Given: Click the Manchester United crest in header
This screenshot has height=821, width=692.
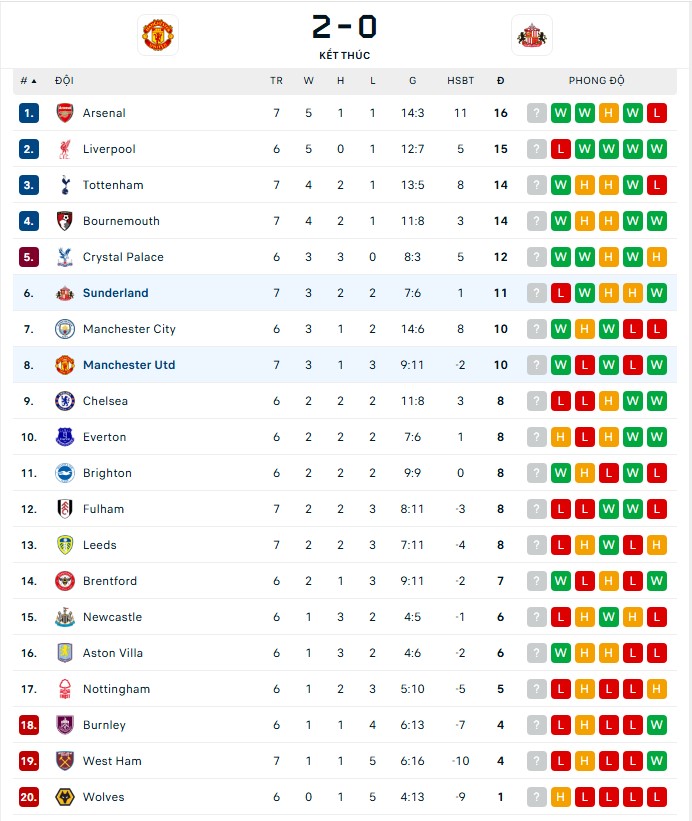Looking at the screenshot, I should (157, 35).
